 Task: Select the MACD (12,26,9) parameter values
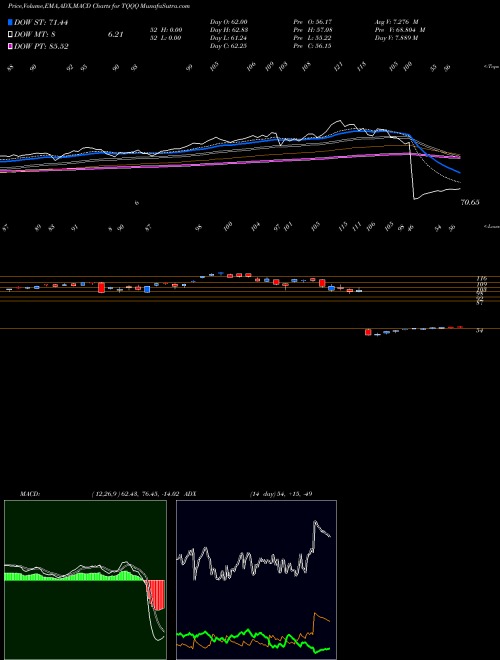[x=136, y=494]
